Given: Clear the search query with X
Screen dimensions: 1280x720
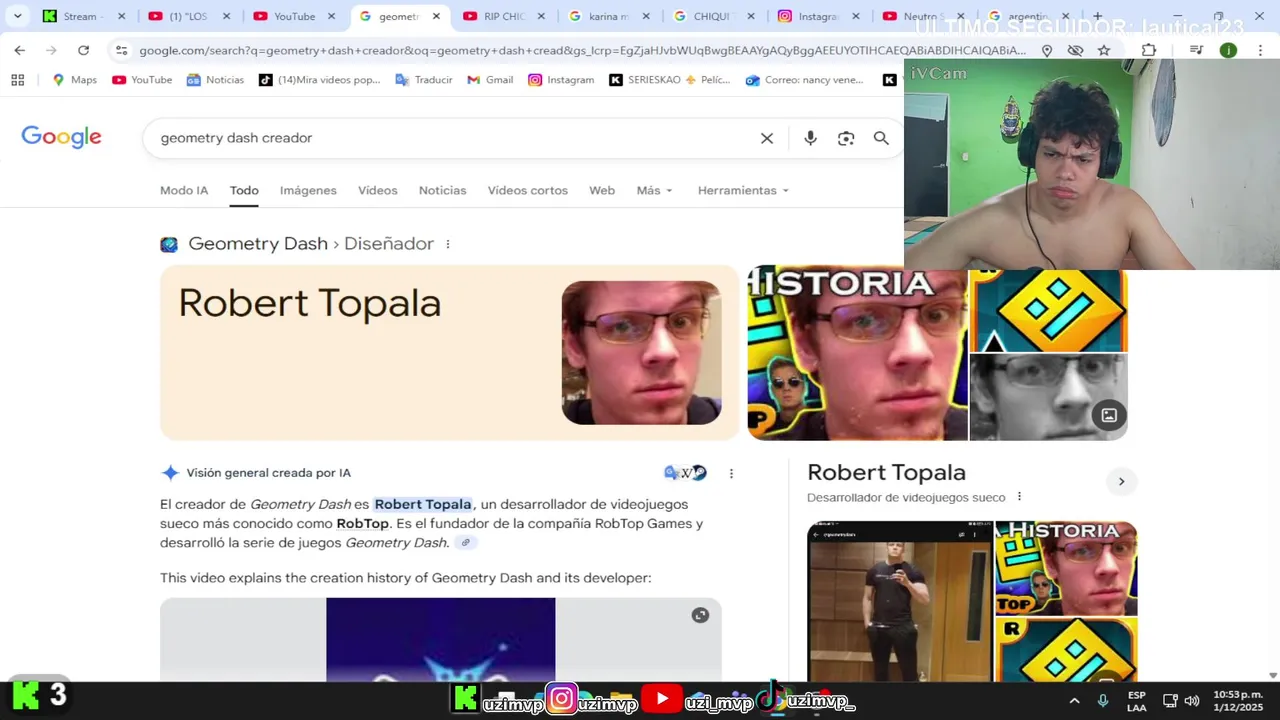Looking at the screenshot, I should coord(767,138).
